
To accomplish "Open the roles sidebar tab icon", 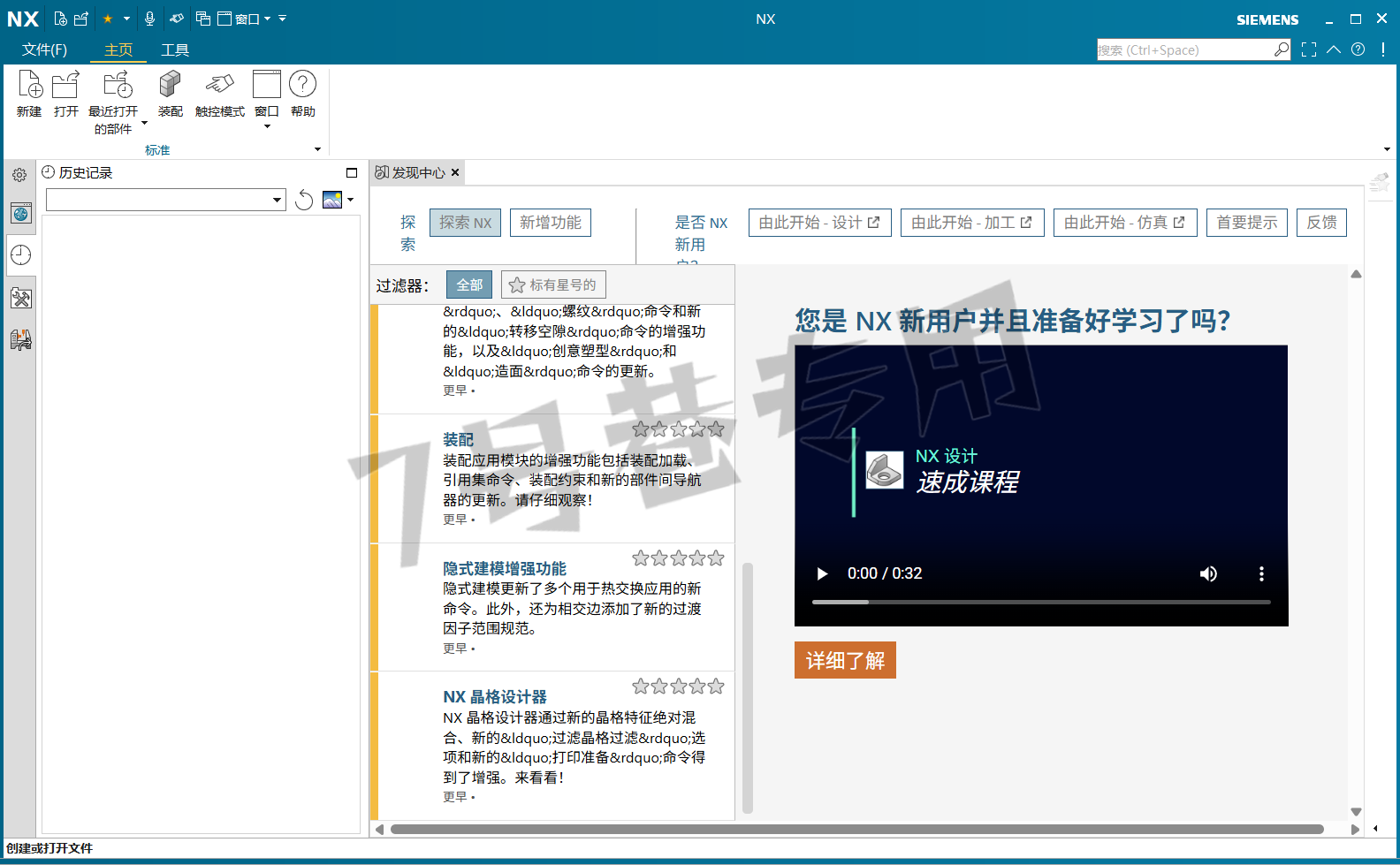I will [21, 339].
